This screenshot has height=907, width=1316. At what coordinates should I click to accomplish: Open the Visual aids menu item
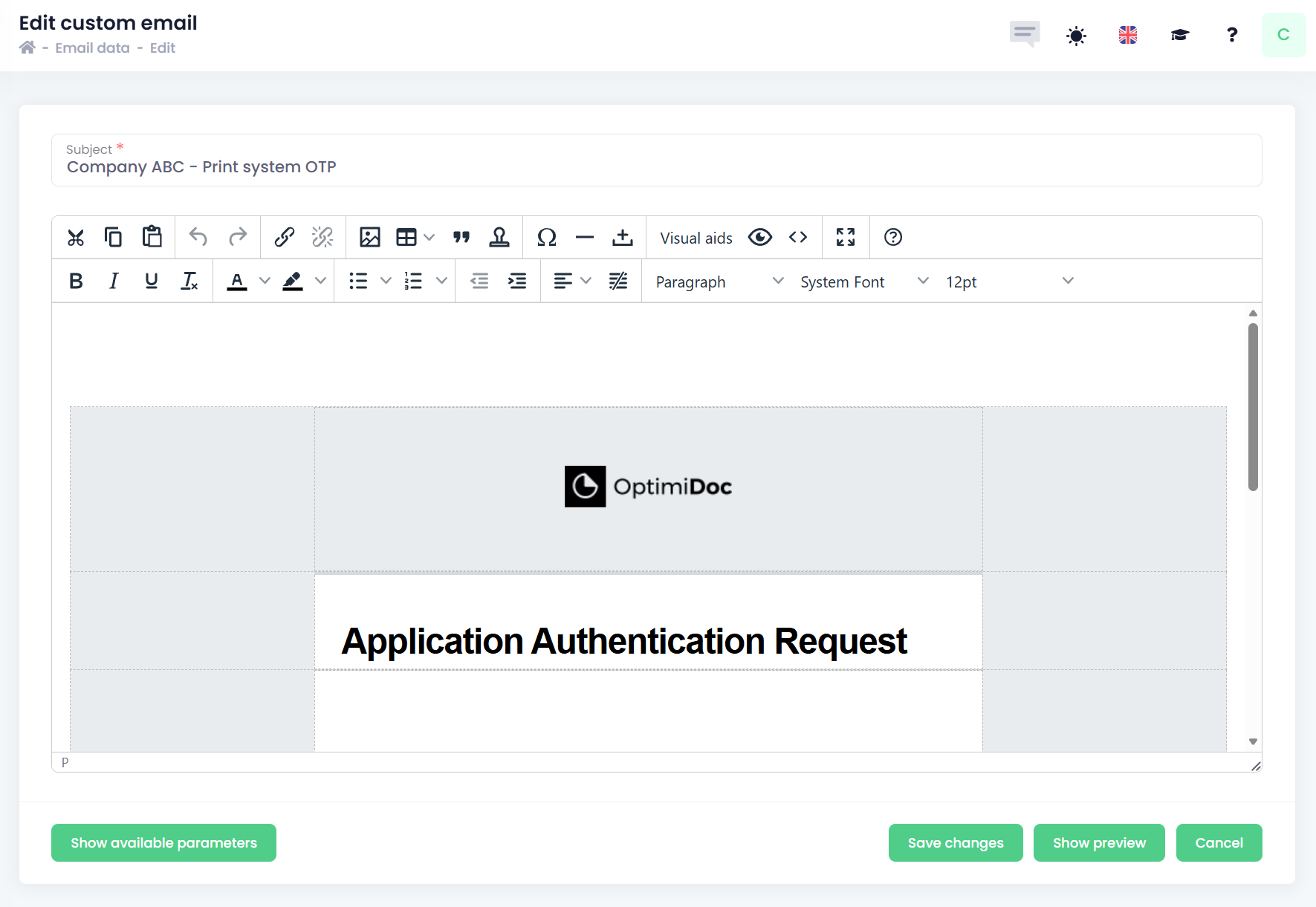pos(696,238)
